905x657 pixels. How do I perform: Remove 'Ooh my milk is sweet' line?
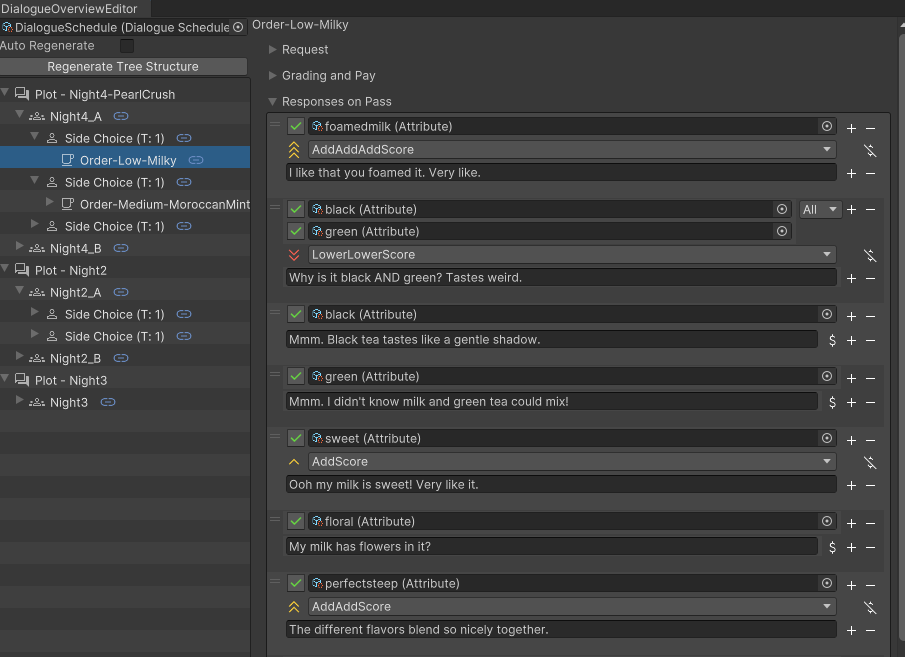click(870, 486)
